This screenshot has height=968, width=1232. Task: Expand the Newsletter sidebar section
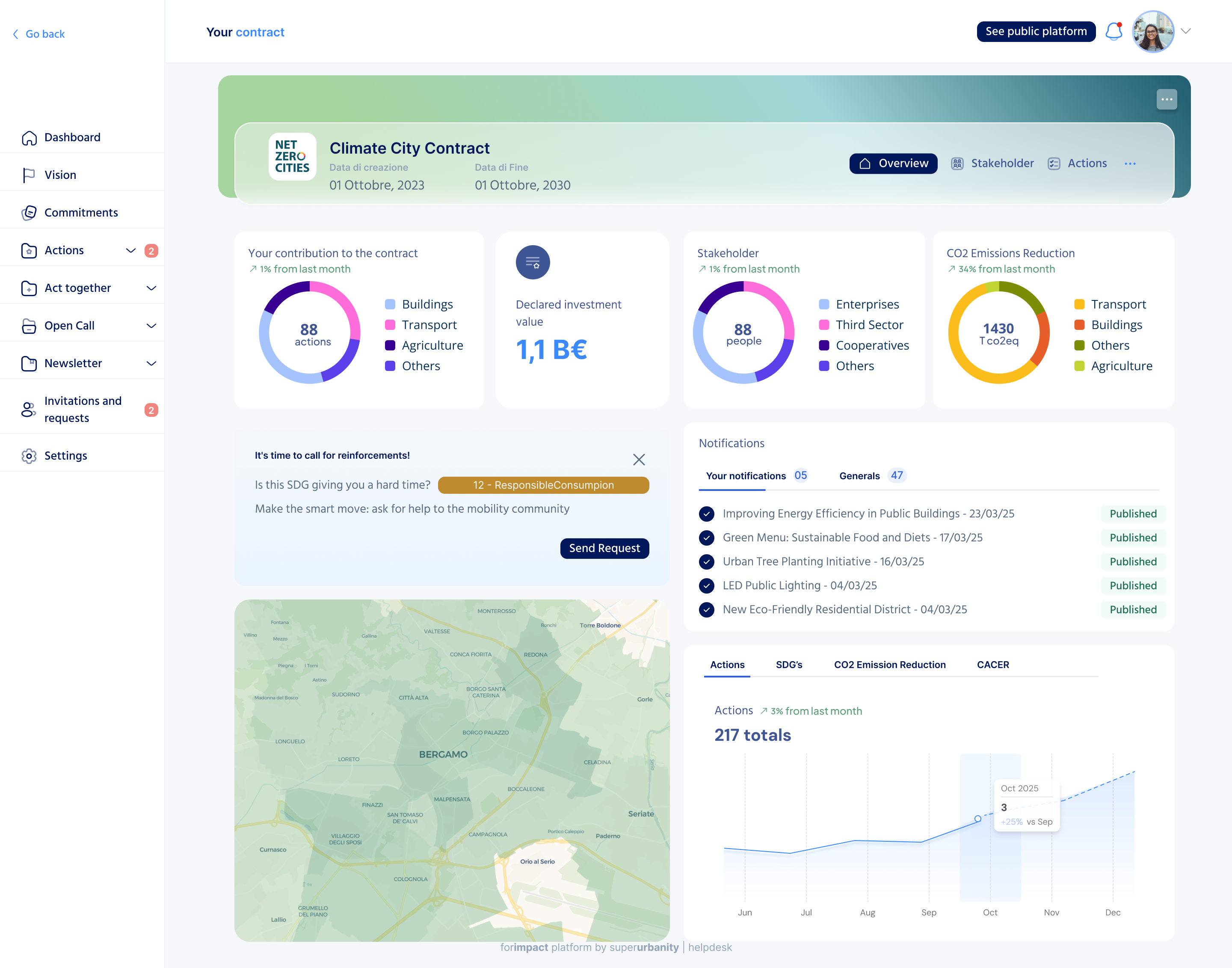[151, 363]
